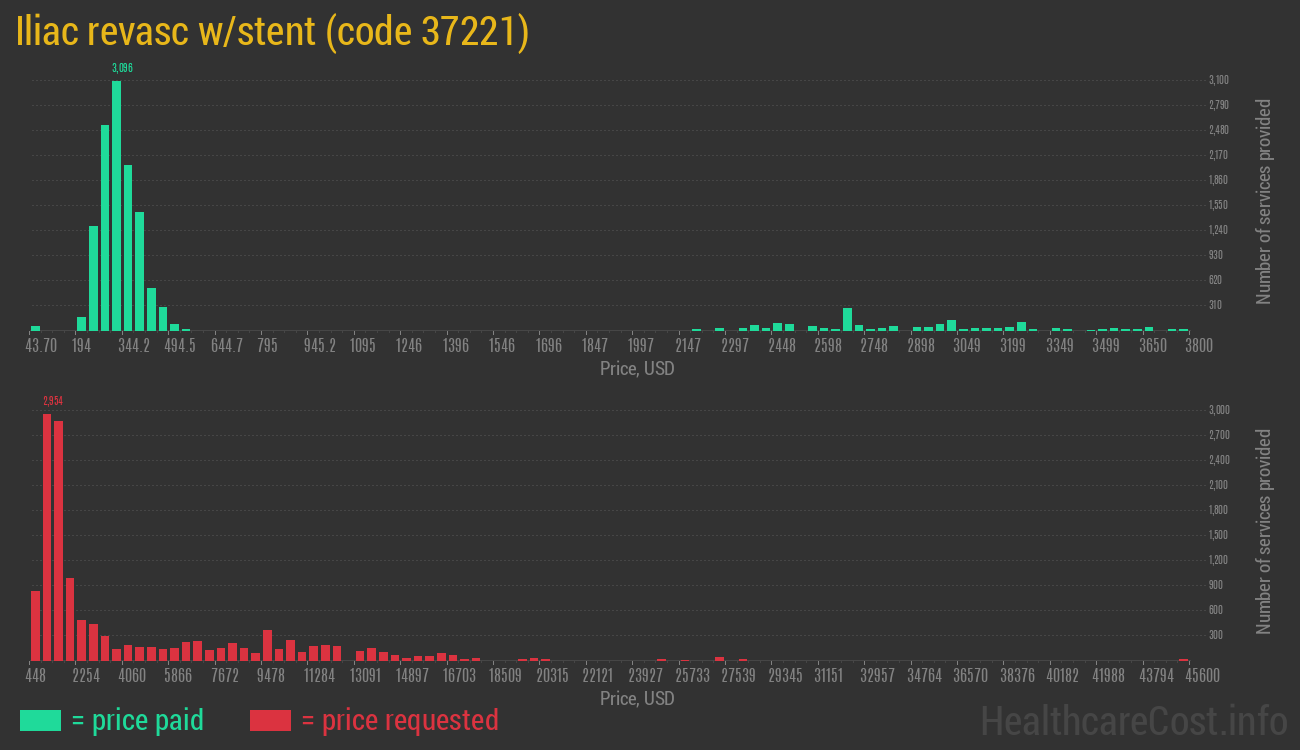Viewport: 1300px width, 750px height.
Task: Open the HealthcareCost.info watermark link
Action: point(1133,720)
